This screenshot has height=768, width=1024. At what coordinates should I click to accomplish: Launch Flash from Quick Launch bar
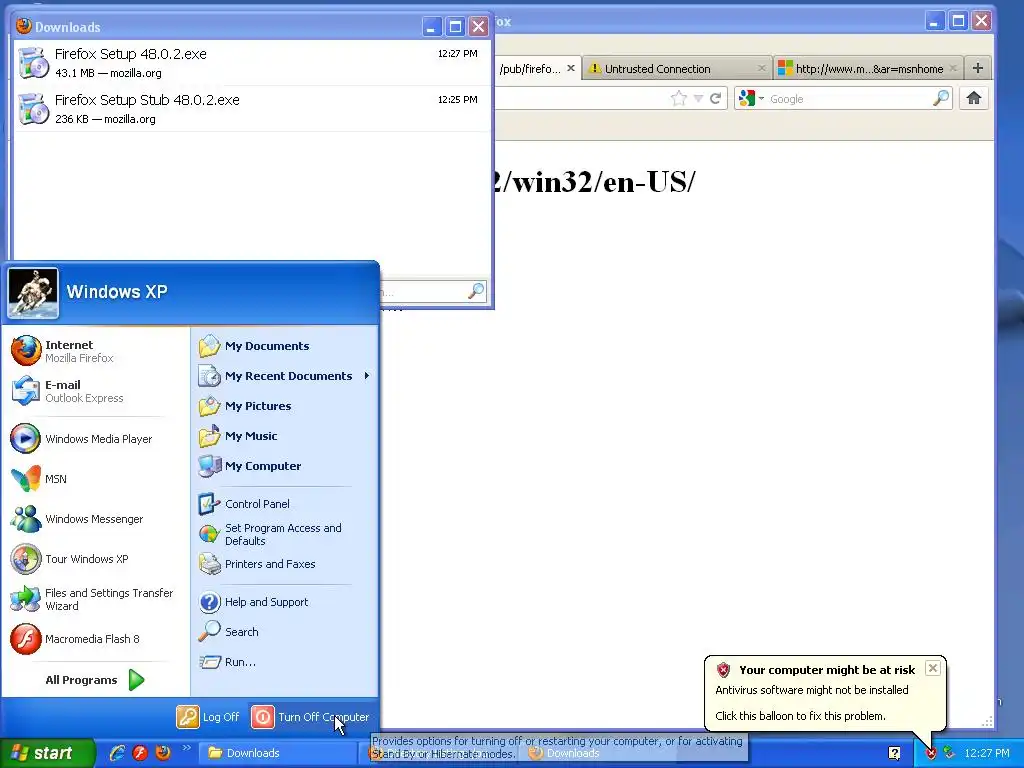140,753
